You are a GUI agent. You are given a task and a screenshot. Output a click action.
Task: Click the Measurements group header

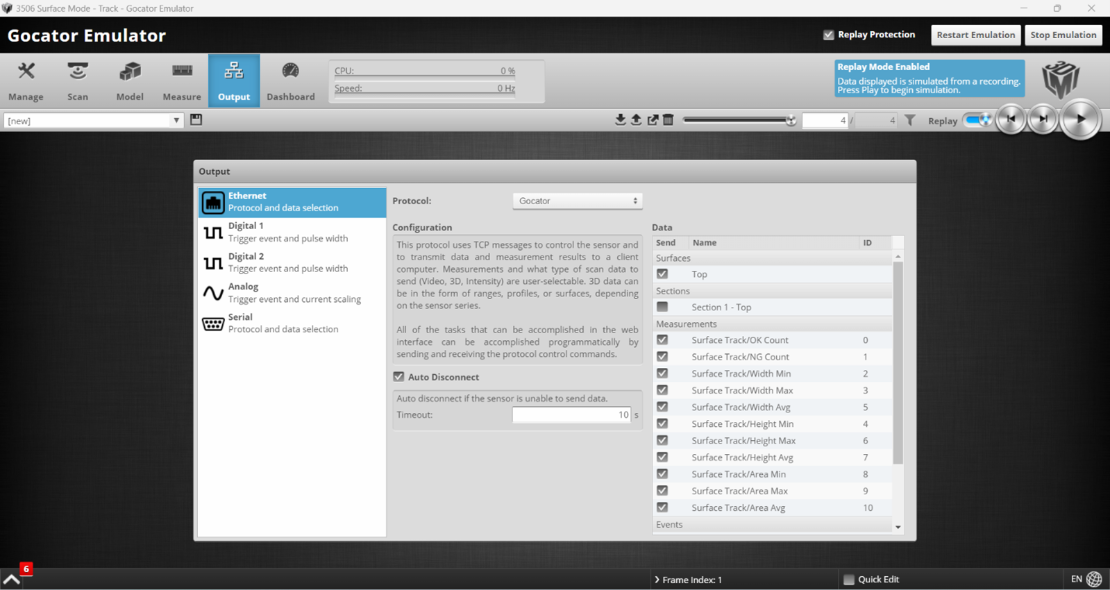tap(772, 324)
